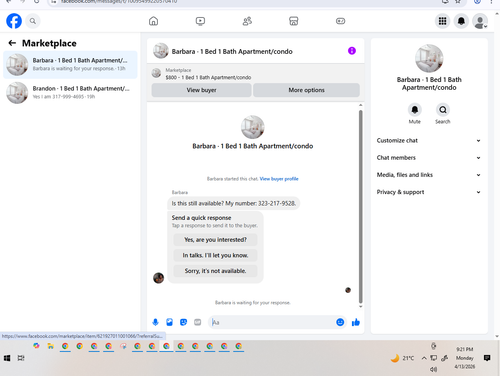The width and height of the screenshot is (500, 376).
Task: Click the scroll-down arrow of the chat
Action: [360, 306]
